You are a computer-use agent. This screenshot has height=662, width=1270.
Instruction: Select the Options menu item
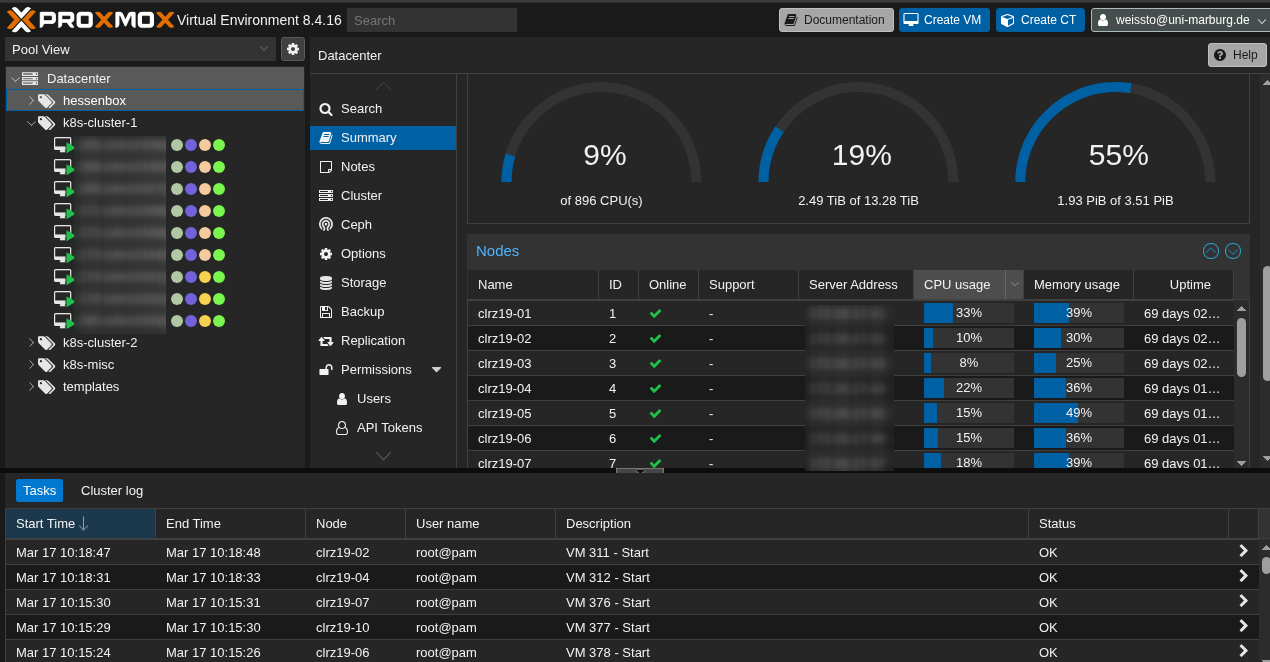(363, 254)
